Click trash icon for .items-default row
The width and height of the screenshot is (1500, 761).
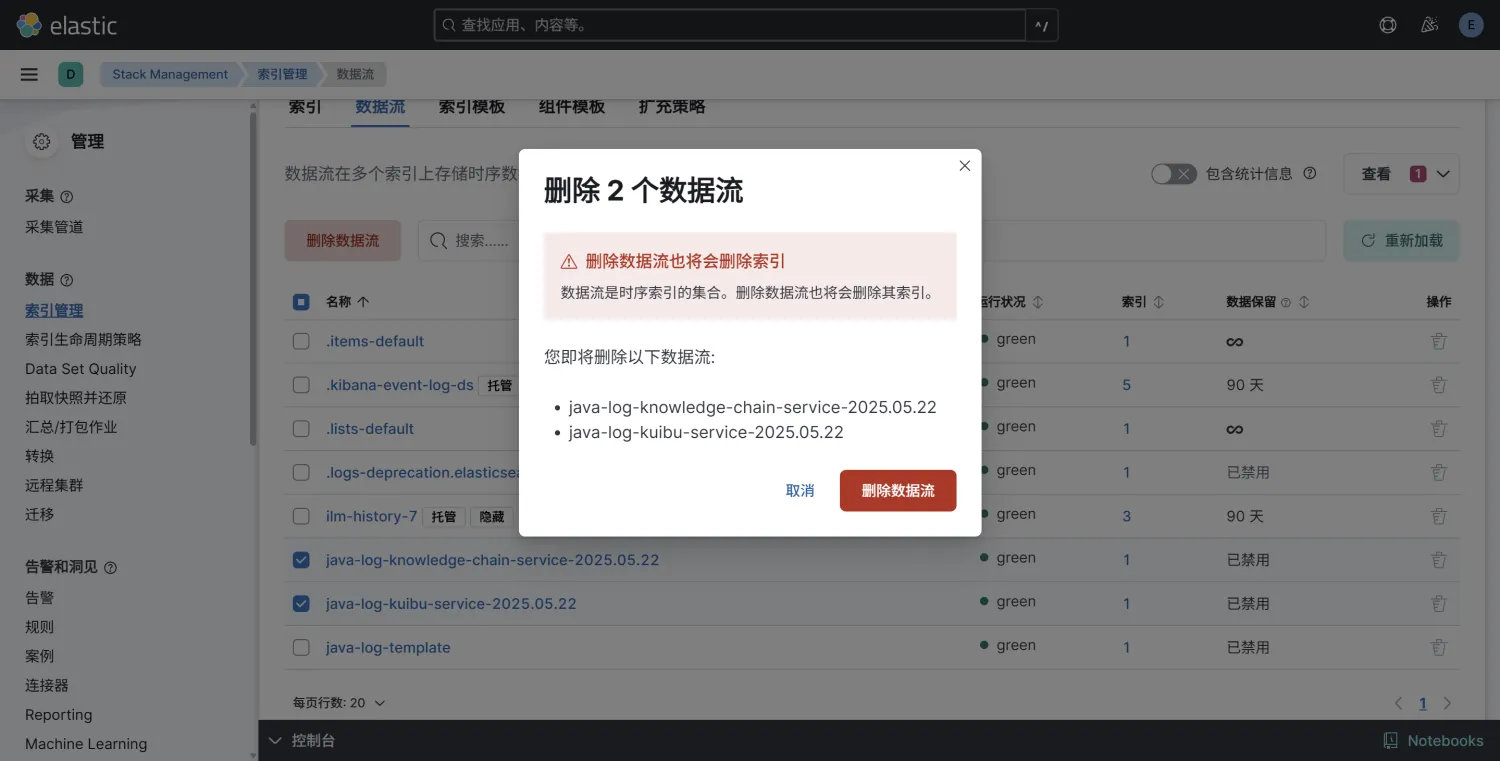(x=1438, y=341)
